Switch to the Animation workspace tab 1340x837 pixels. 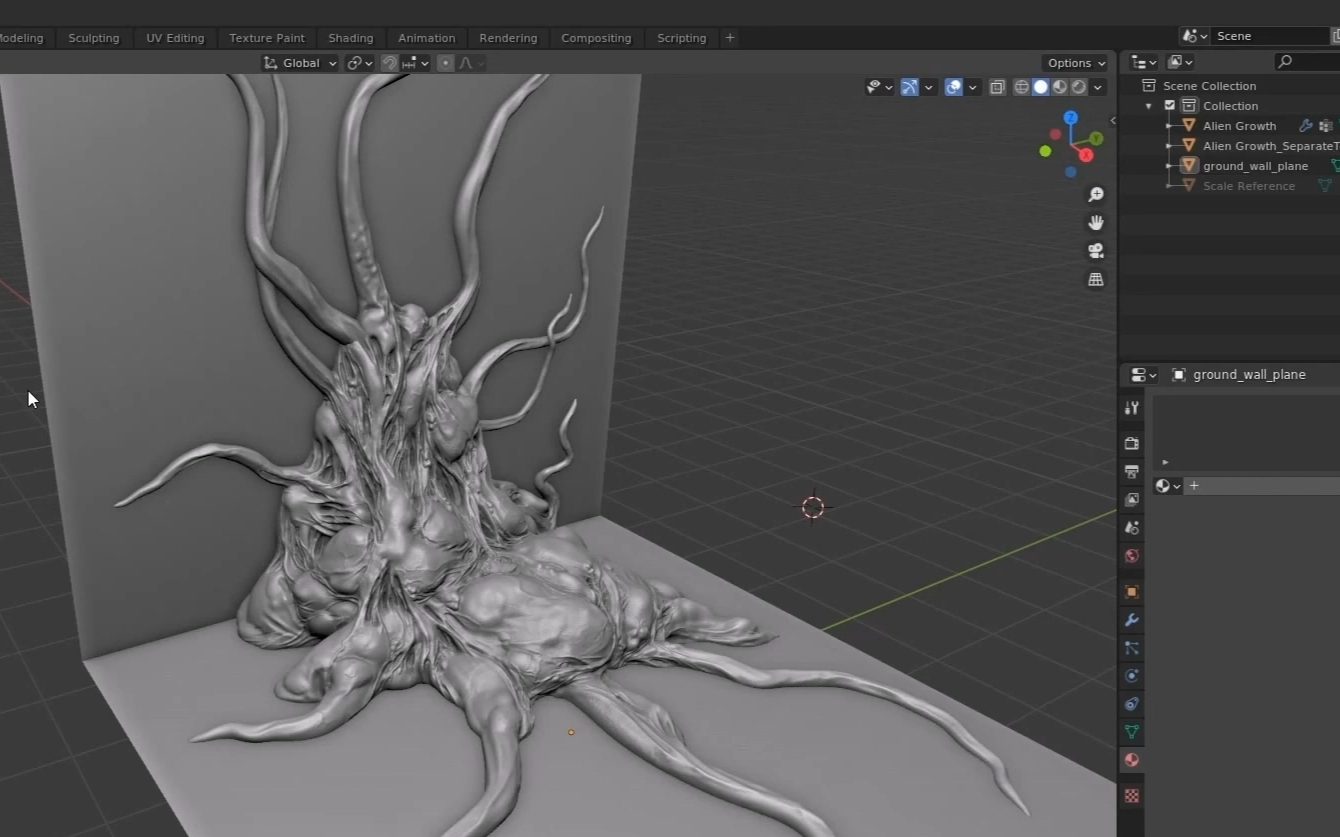click(426, 38)
